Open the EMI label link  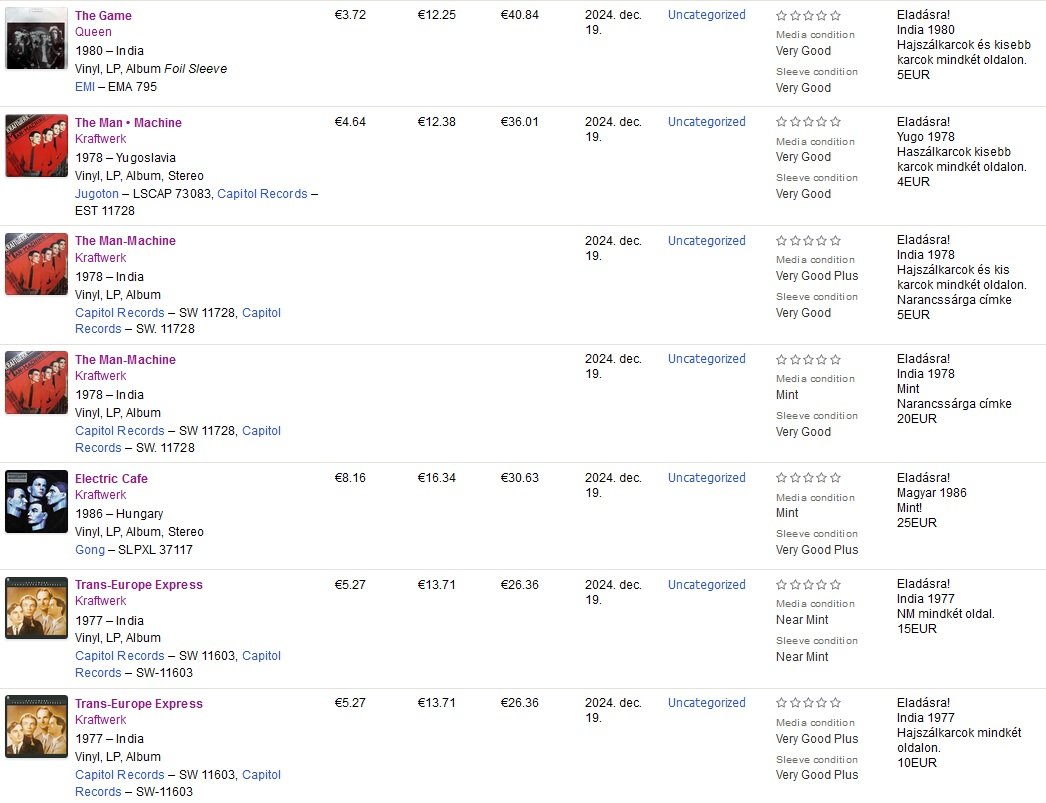85,87
